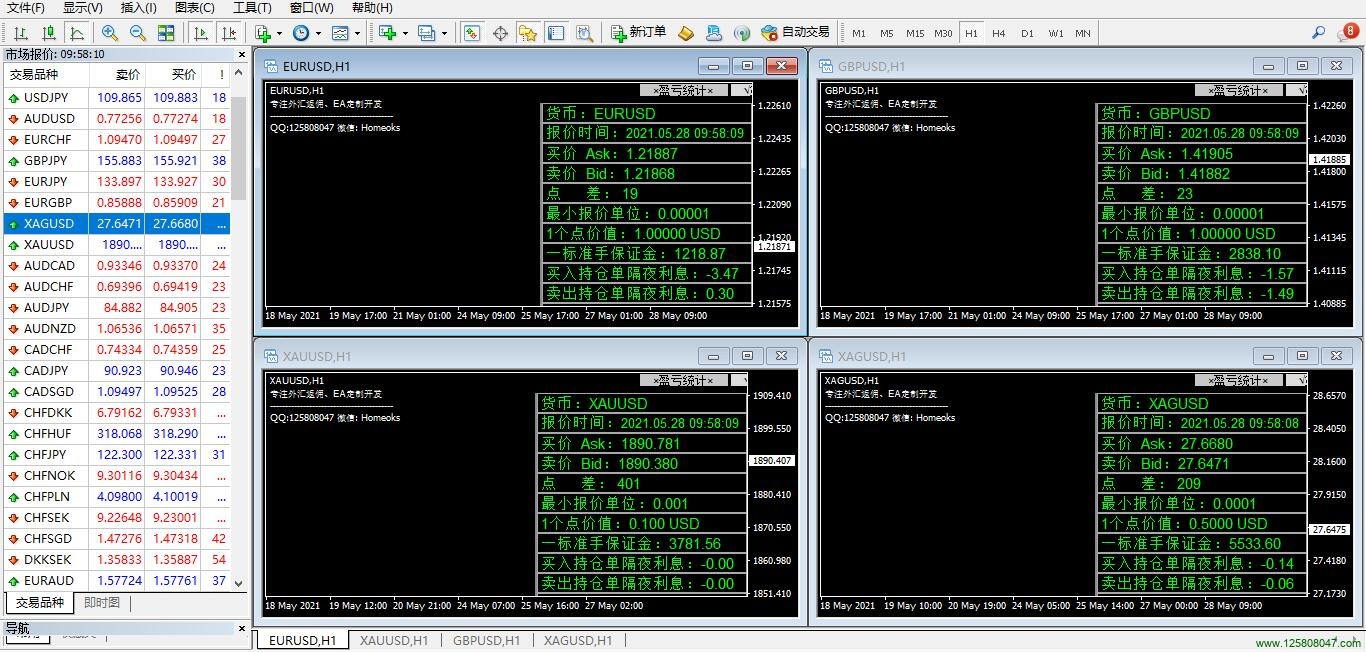Click the zoom out magnifier icon
This screenshot has height=652, width=1366.
[138, 33]
